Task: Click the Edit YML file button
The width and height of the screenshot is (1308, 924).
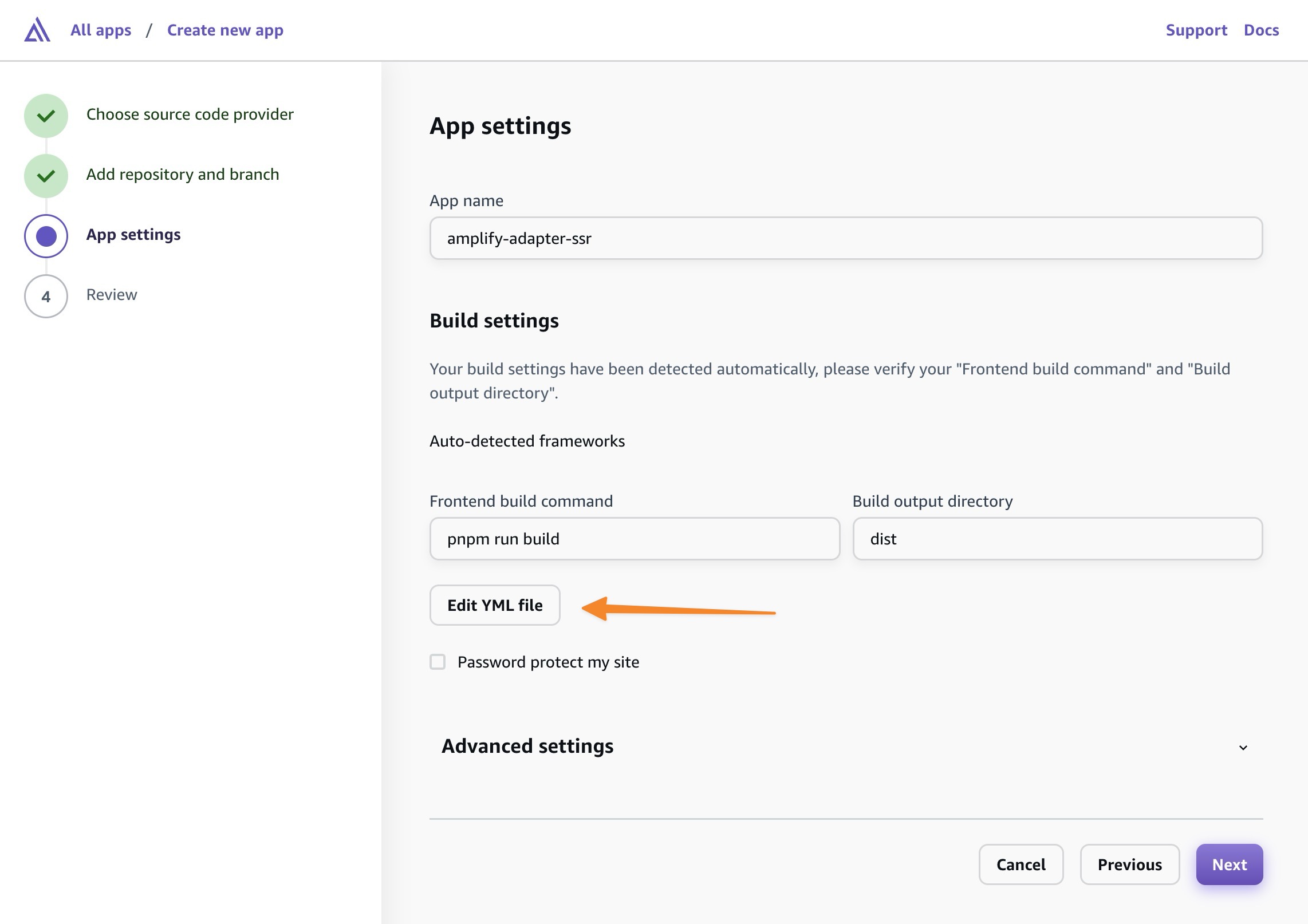Action: coord(495,605)
